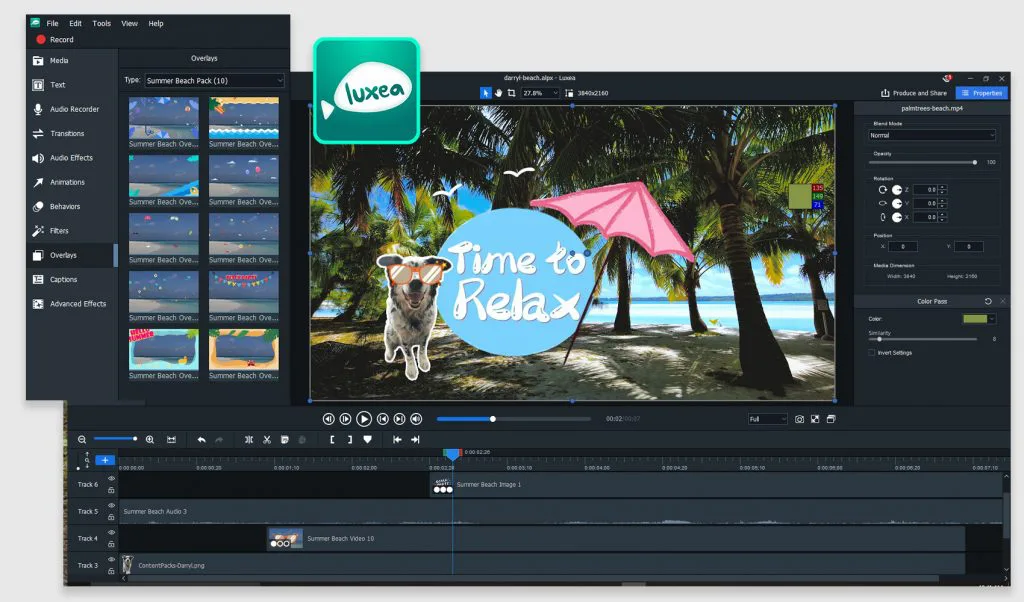1024x602 pixels.
Task: Select the crop tool above preview
Action: [511, 93]
